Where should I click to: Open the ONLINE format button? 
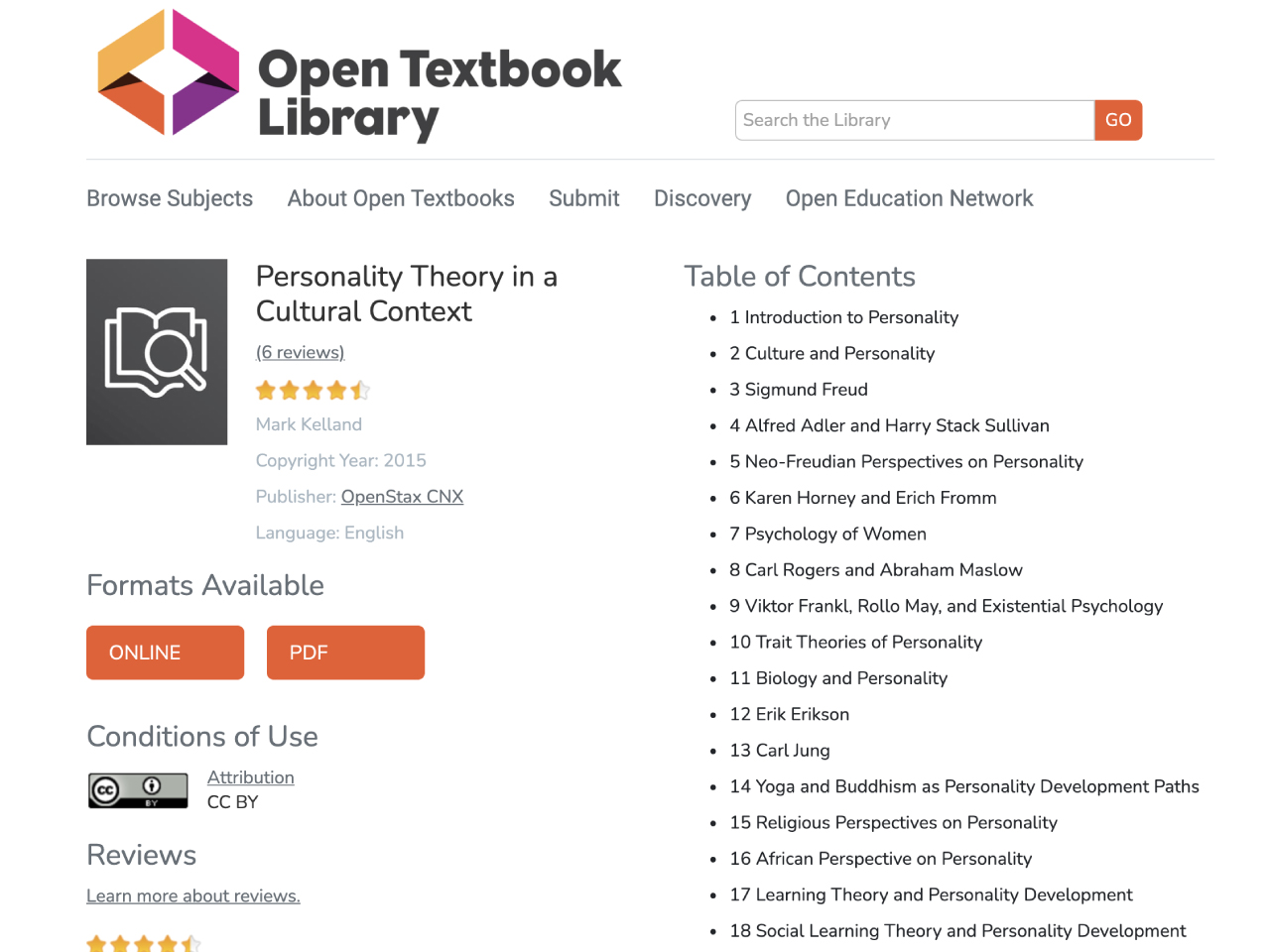pos(165,653)
